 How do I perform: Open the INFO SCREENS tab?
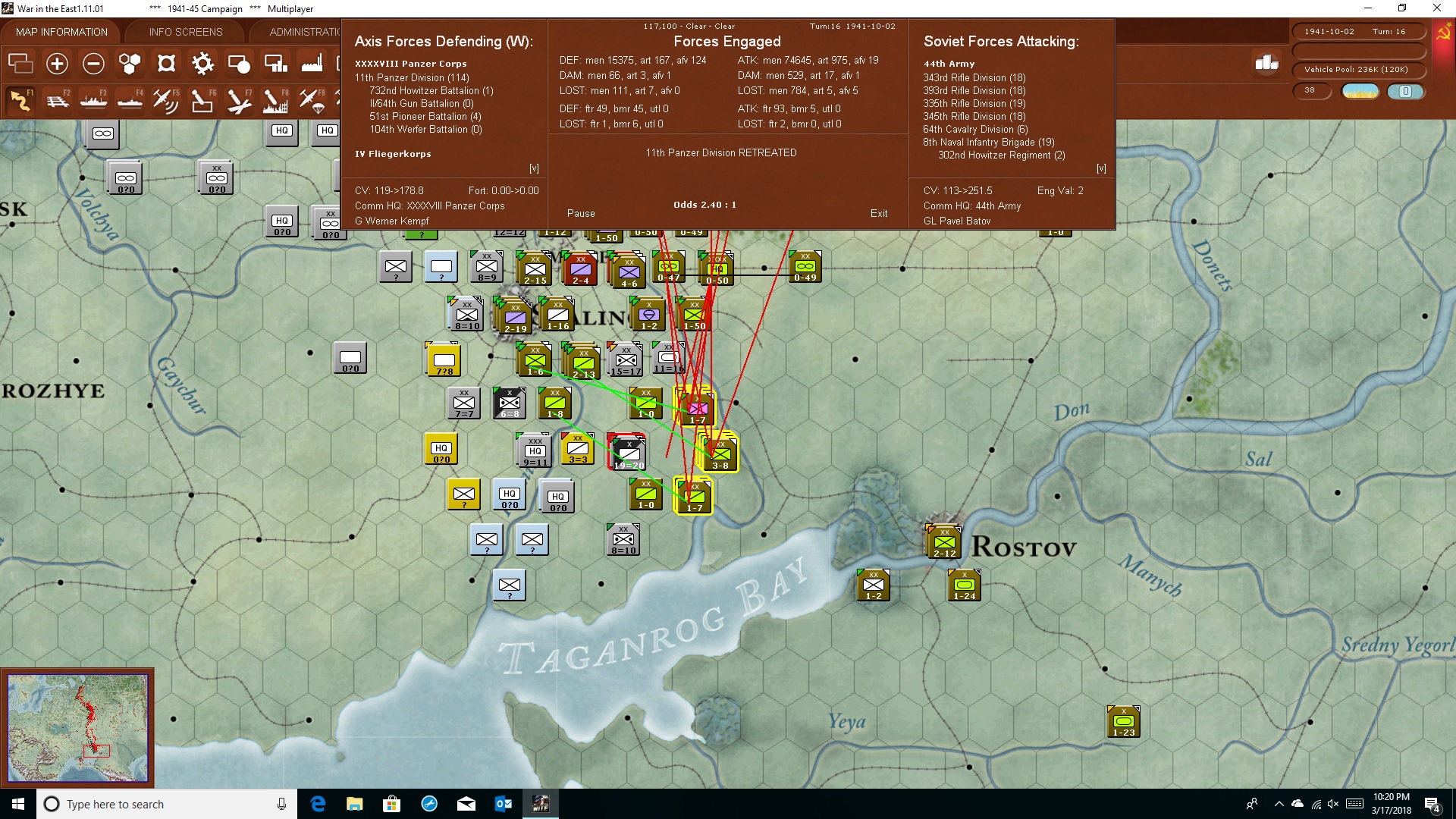point(186,32)
